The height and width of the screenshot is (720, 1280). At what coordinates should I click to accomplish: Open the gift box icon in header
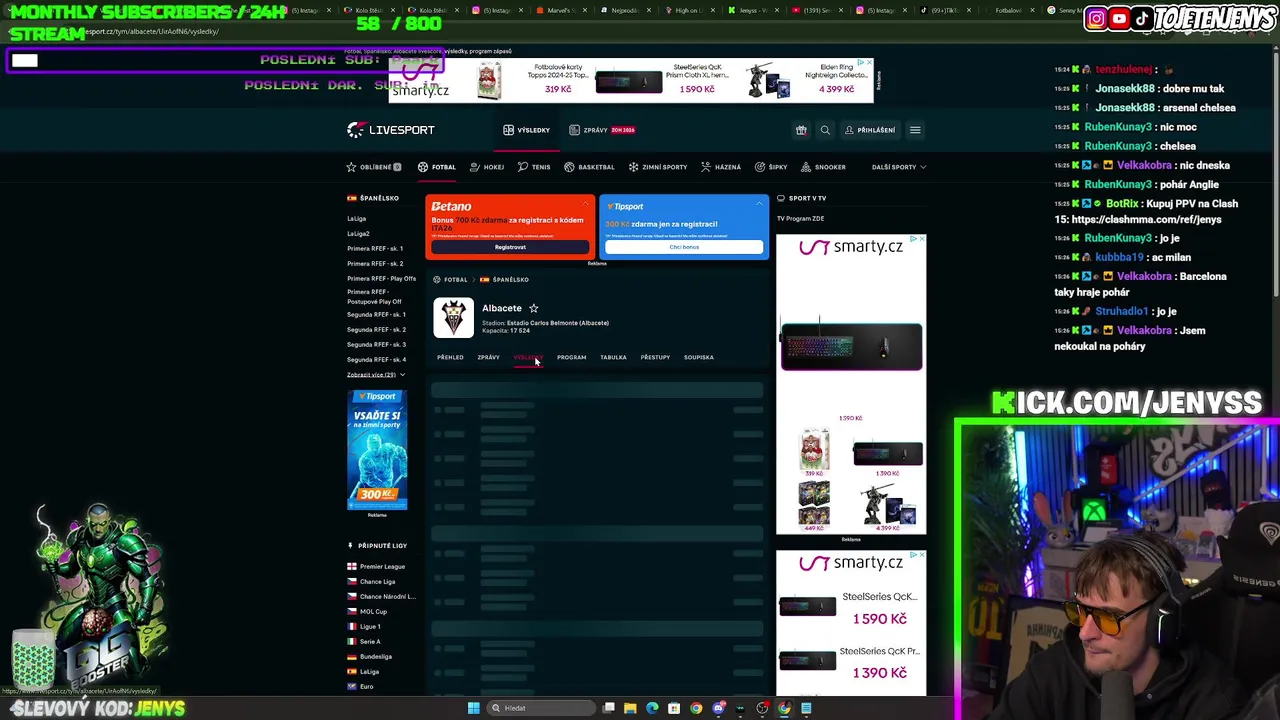tap(801, 130)
